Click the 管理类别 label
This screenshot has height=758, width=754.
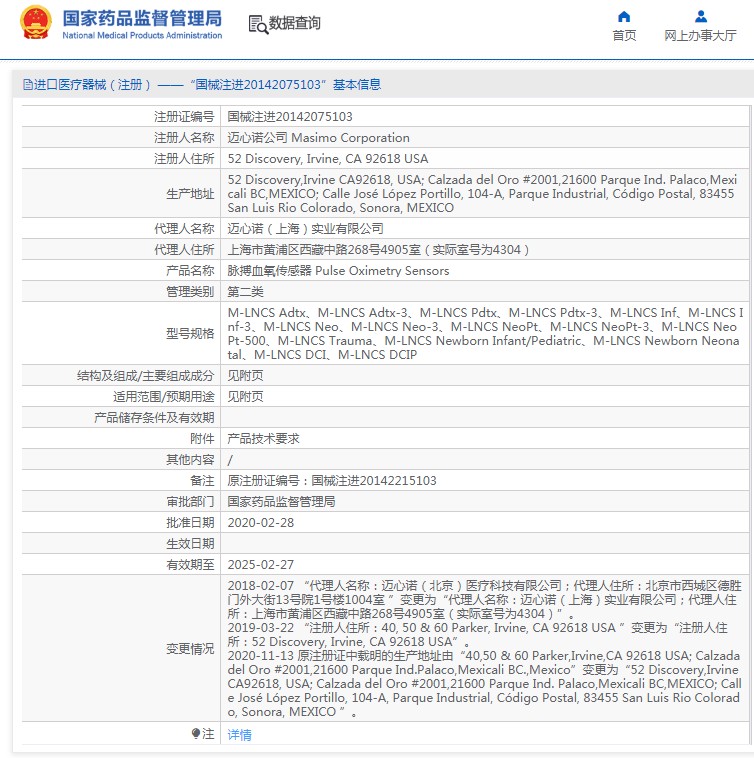tap(190, 292)
